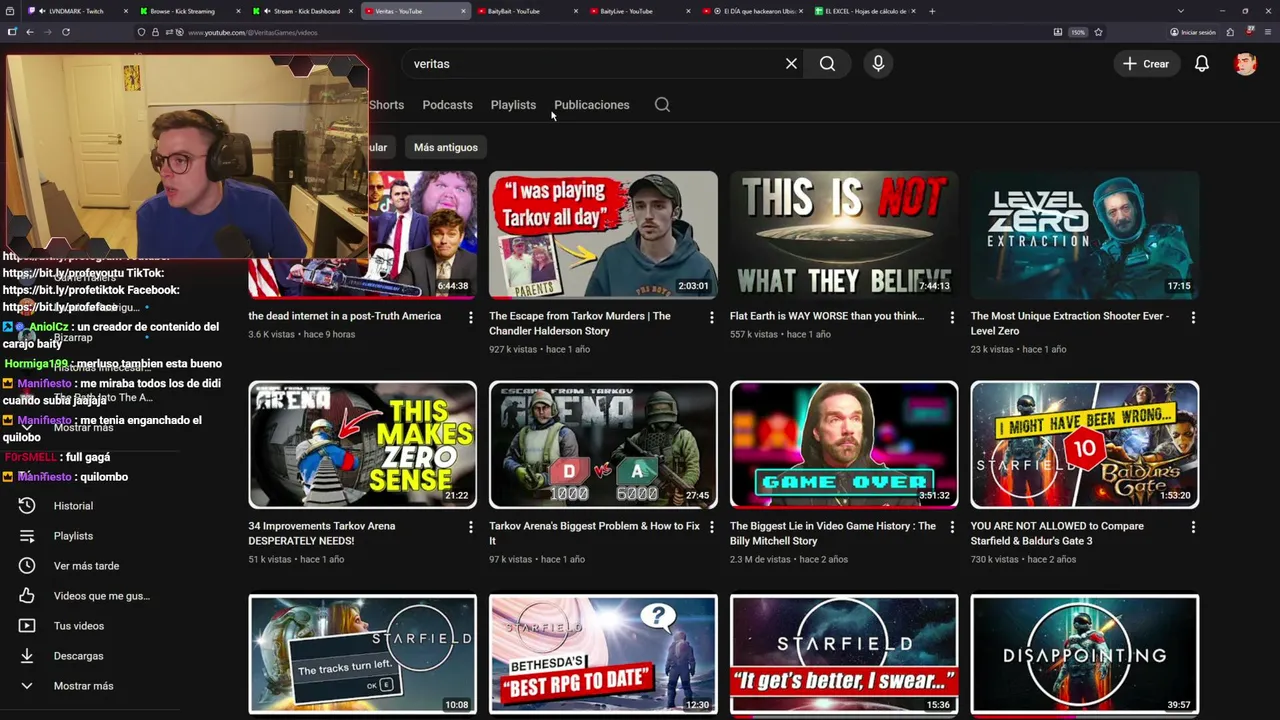The height and width of the screenshot is (720, 1280).
Task: Open the tracking protection shield icon
Action: tap(142, 32)
